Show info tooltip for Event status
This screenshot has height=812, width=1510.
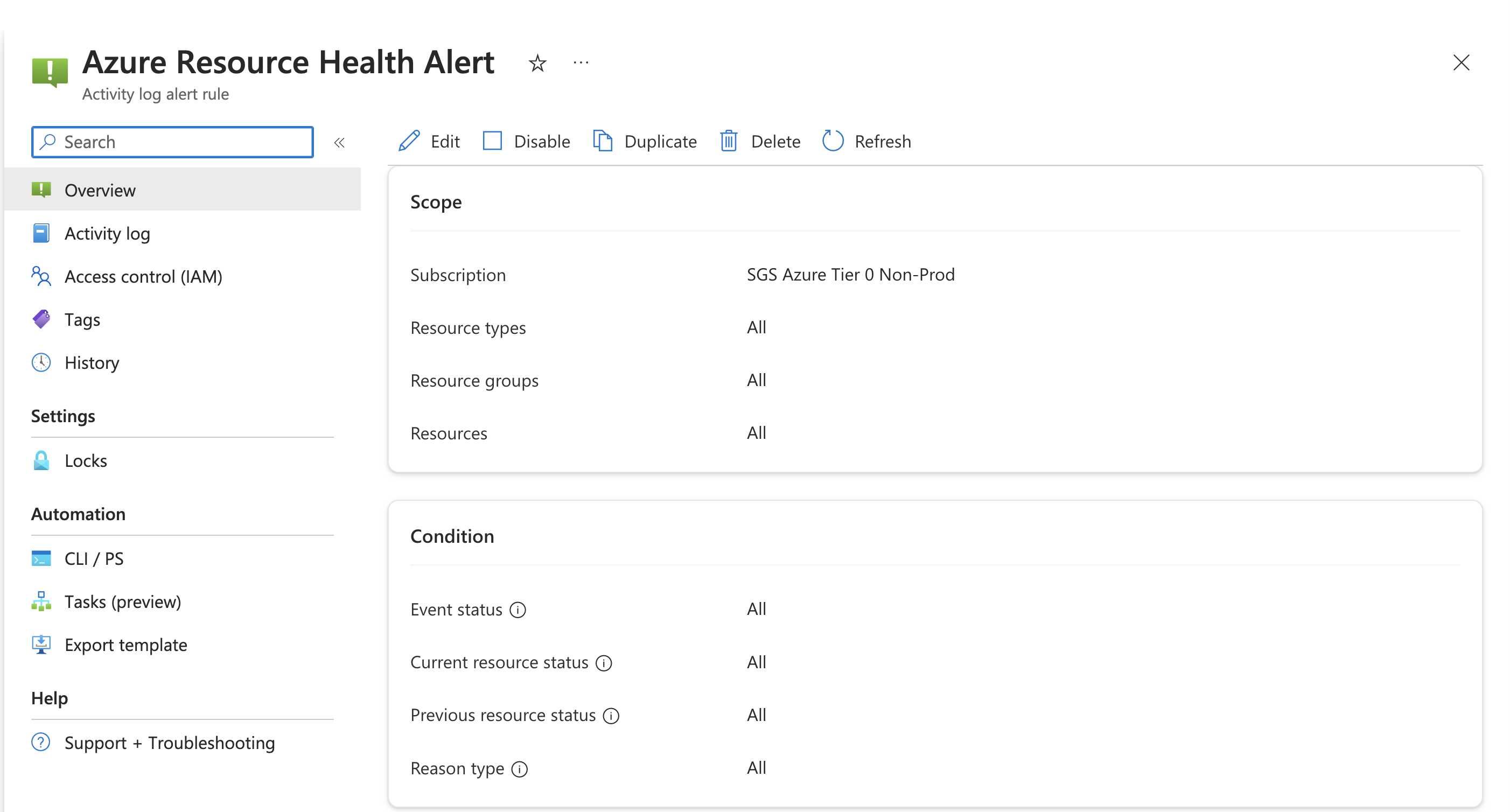point(518,610)
